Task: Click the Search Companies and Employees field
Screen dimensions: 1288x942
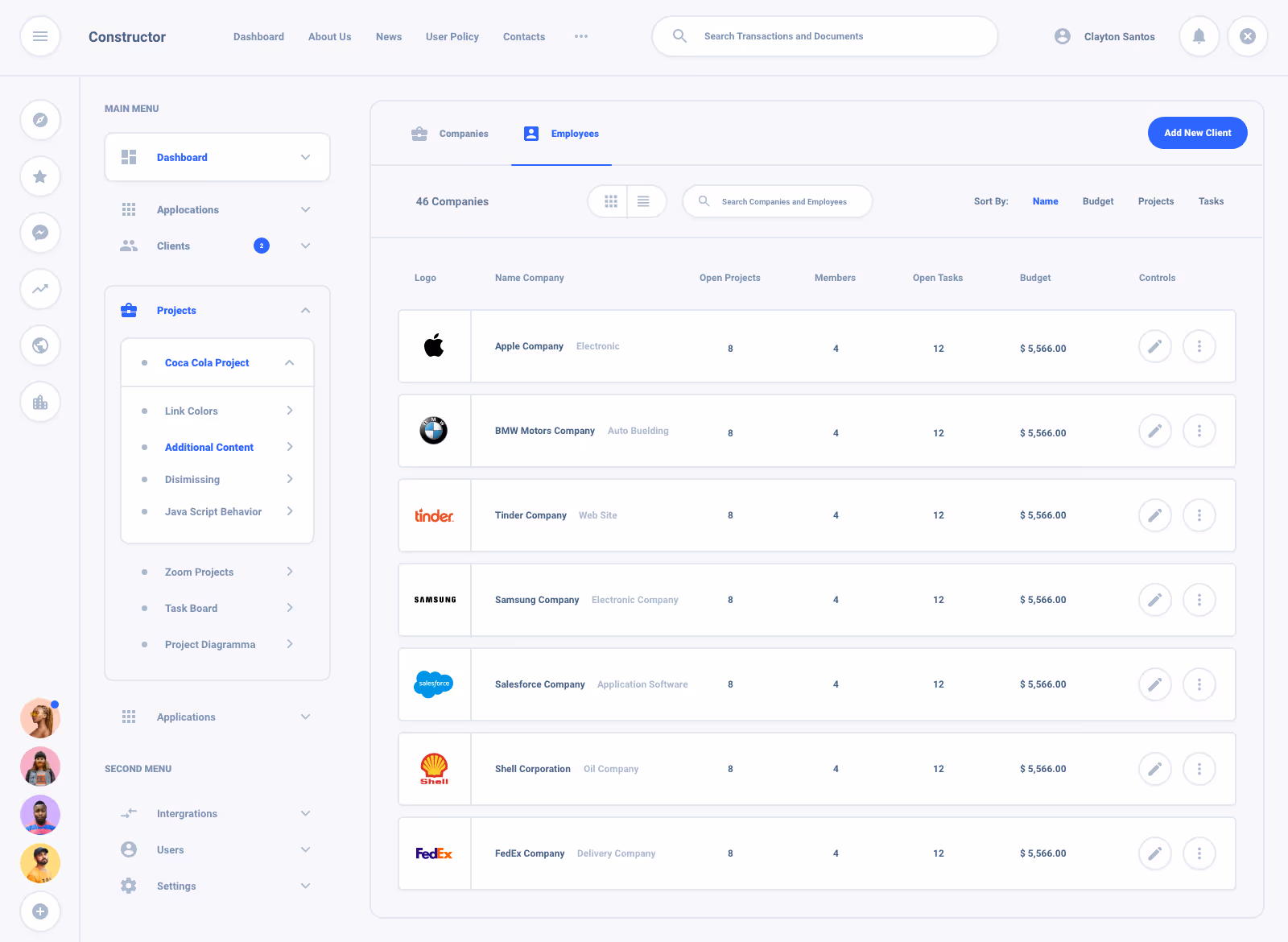Action: pyautogui.click(x=777, y=201)
